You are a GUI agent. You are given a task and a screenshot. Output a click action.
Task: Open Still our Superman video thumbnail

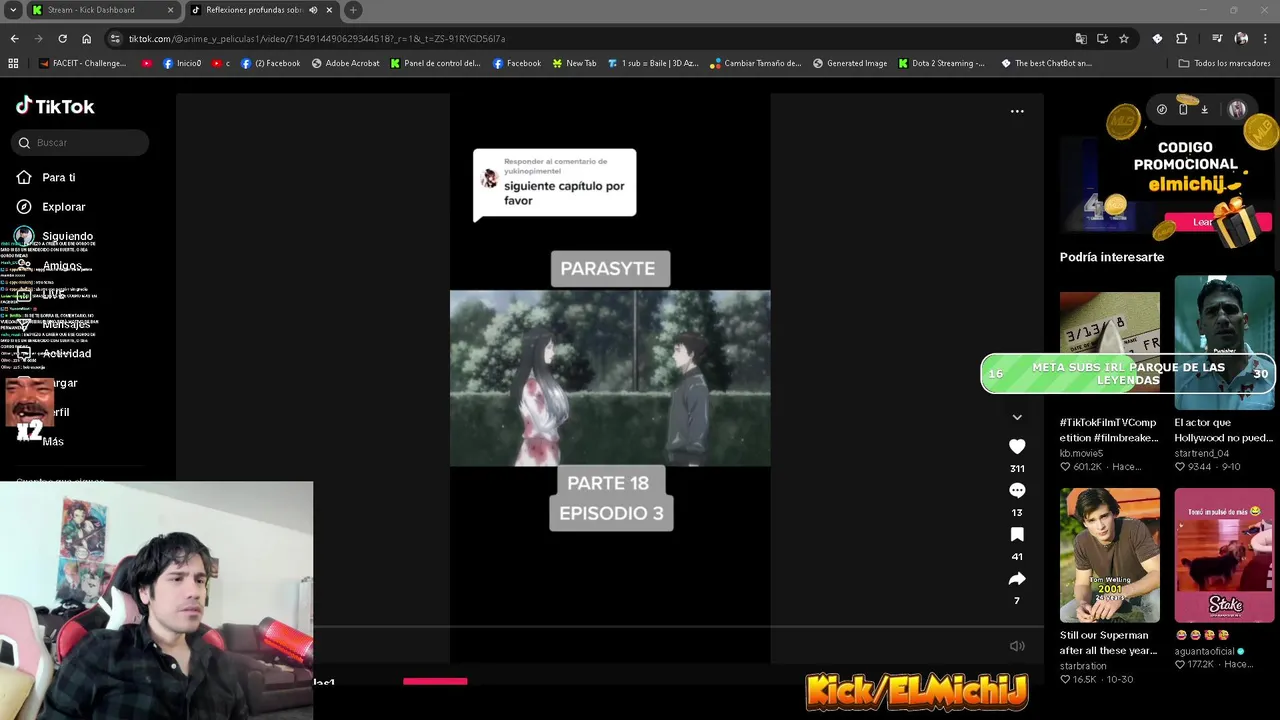(x=1110, y=555)
